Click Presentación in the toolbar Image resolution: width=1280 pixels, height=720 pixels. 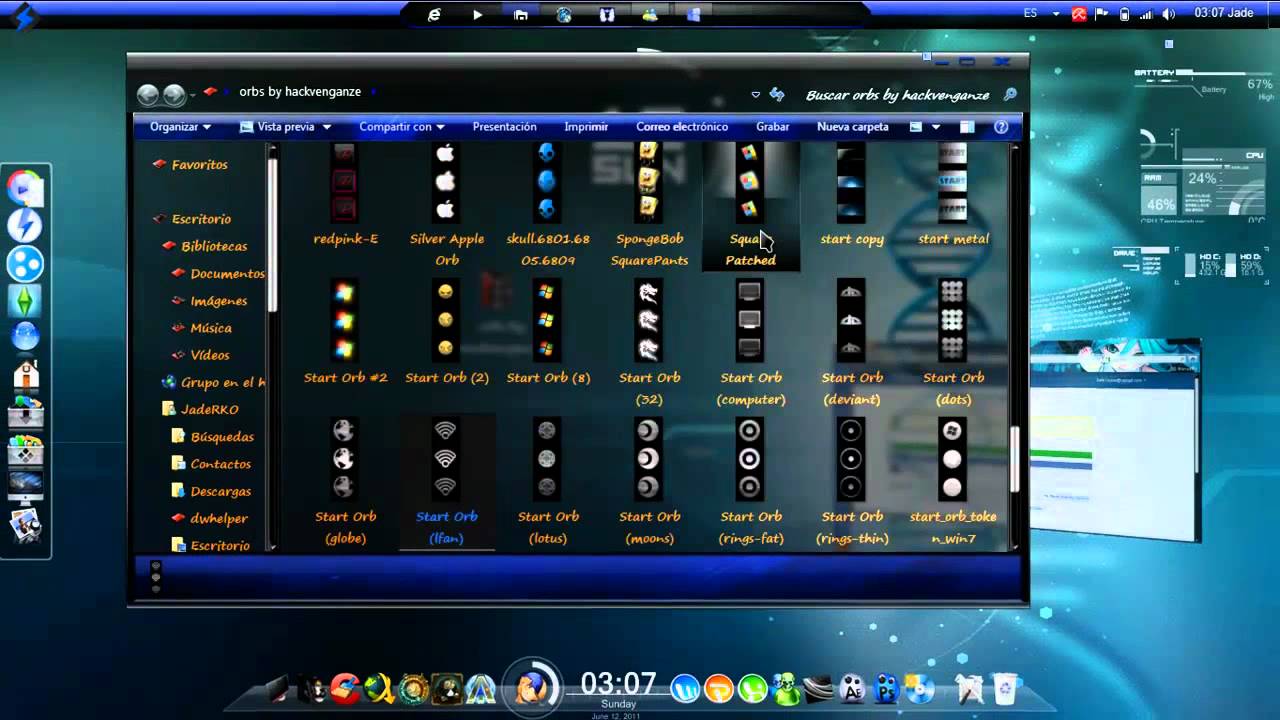(504, 127)
